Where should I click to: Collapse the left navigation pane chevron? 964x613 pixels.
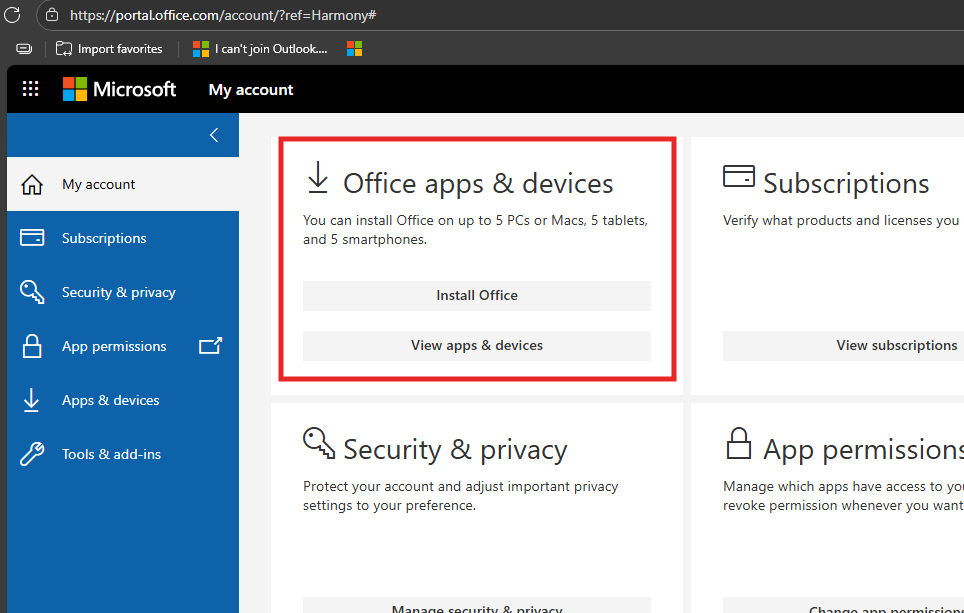tap(214, 135)
